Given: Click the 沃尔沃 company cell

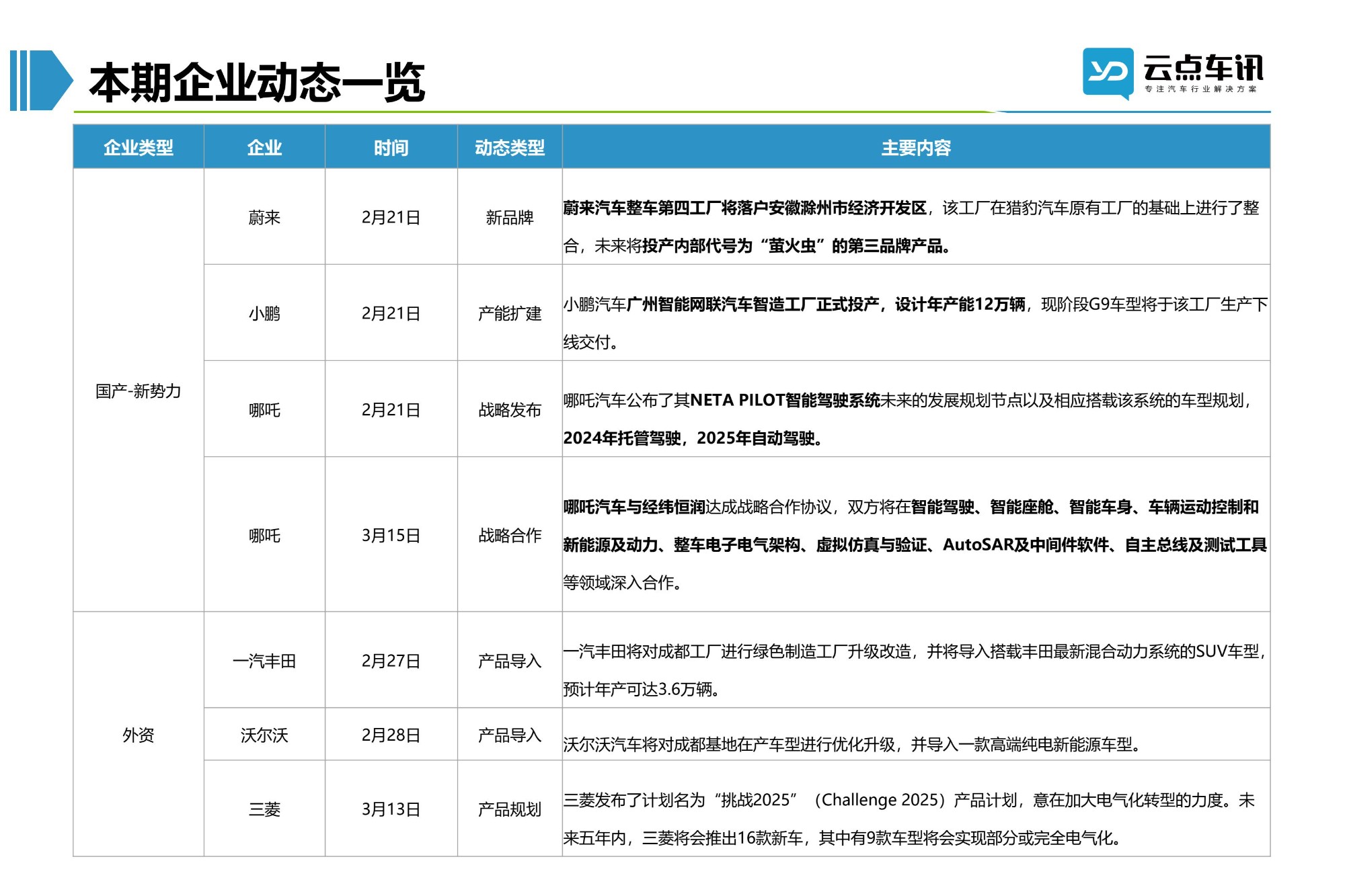Looking at the screenshot, I should point(264,735).
